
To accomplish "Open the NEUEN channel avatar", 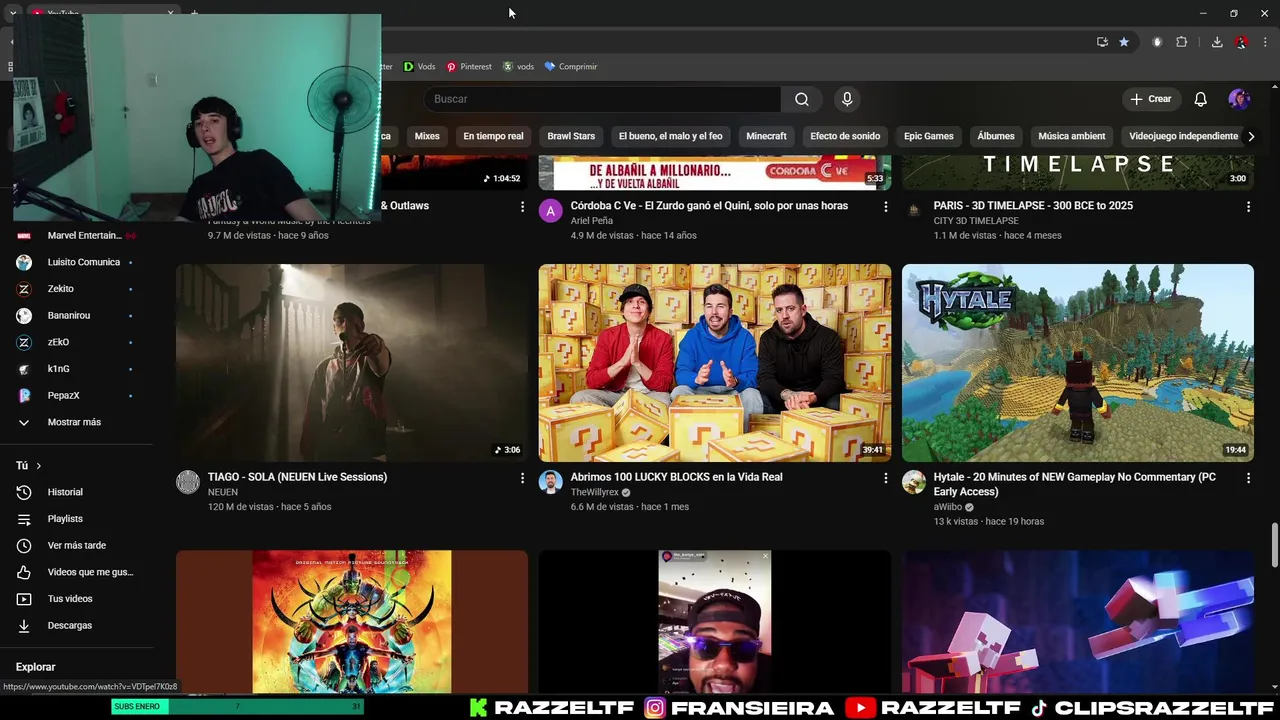I will (188, 482).
